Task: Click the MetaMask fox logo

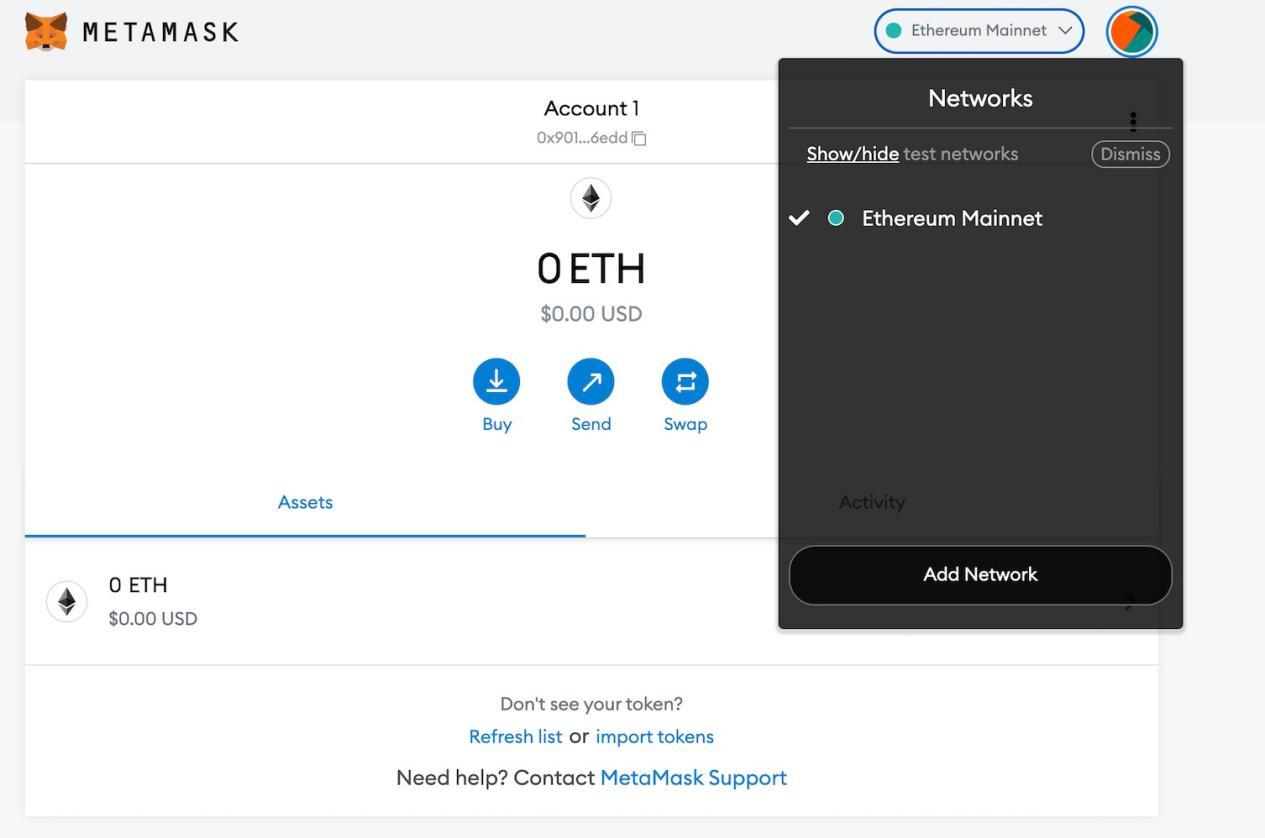Action: [x=46, y=31]
